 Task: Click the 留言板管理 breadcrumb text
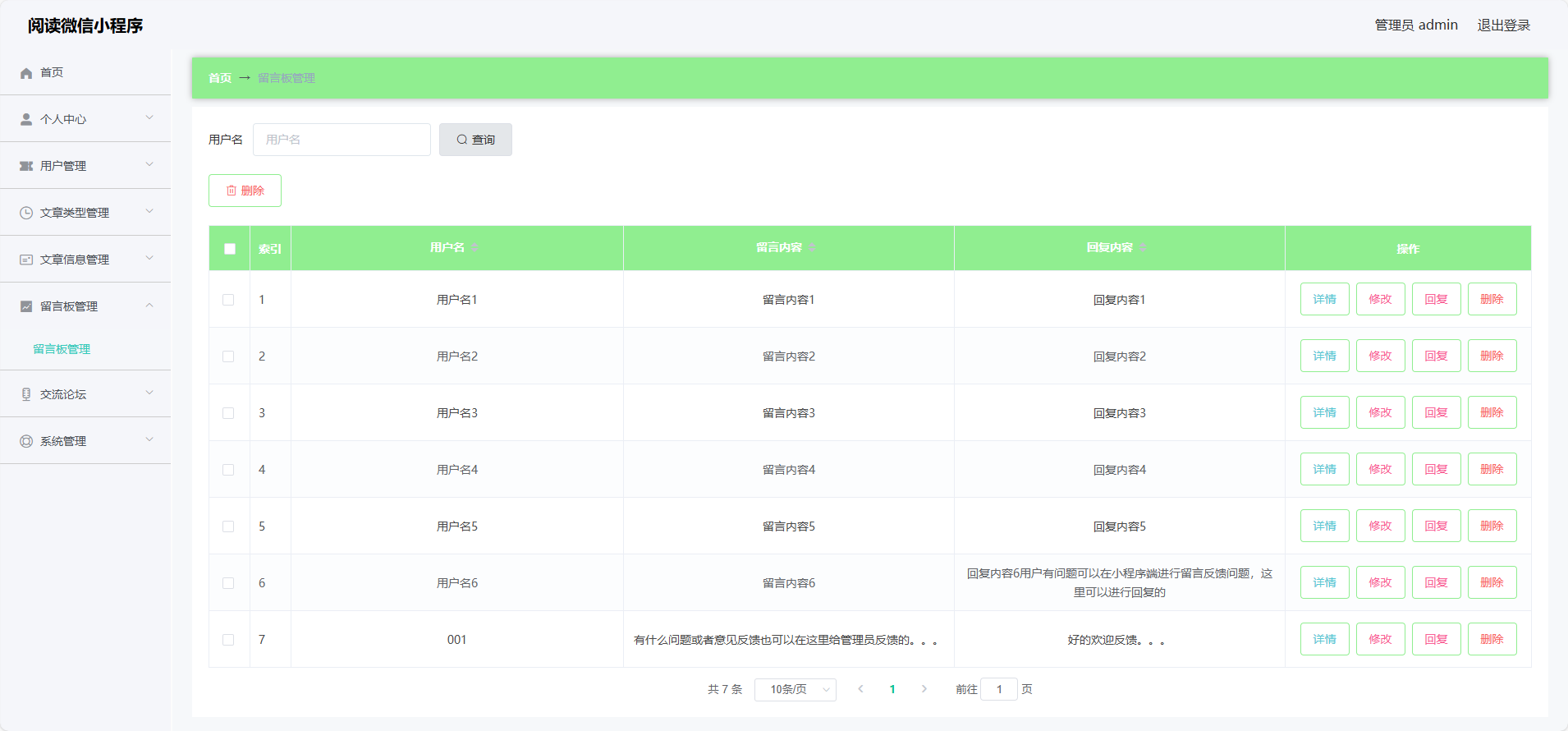pyautogui.click(x=287, y=78)
